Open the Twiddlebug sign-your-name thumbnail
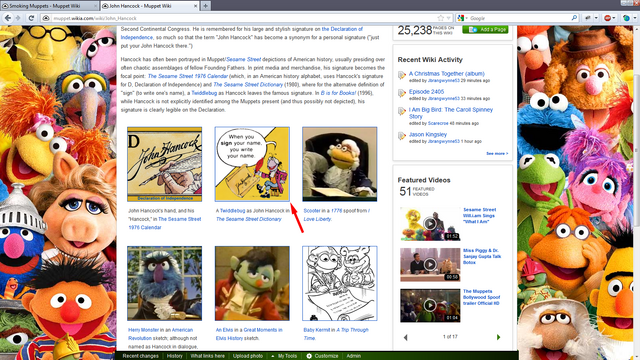 pyautogui.click(x=252, y=164)
